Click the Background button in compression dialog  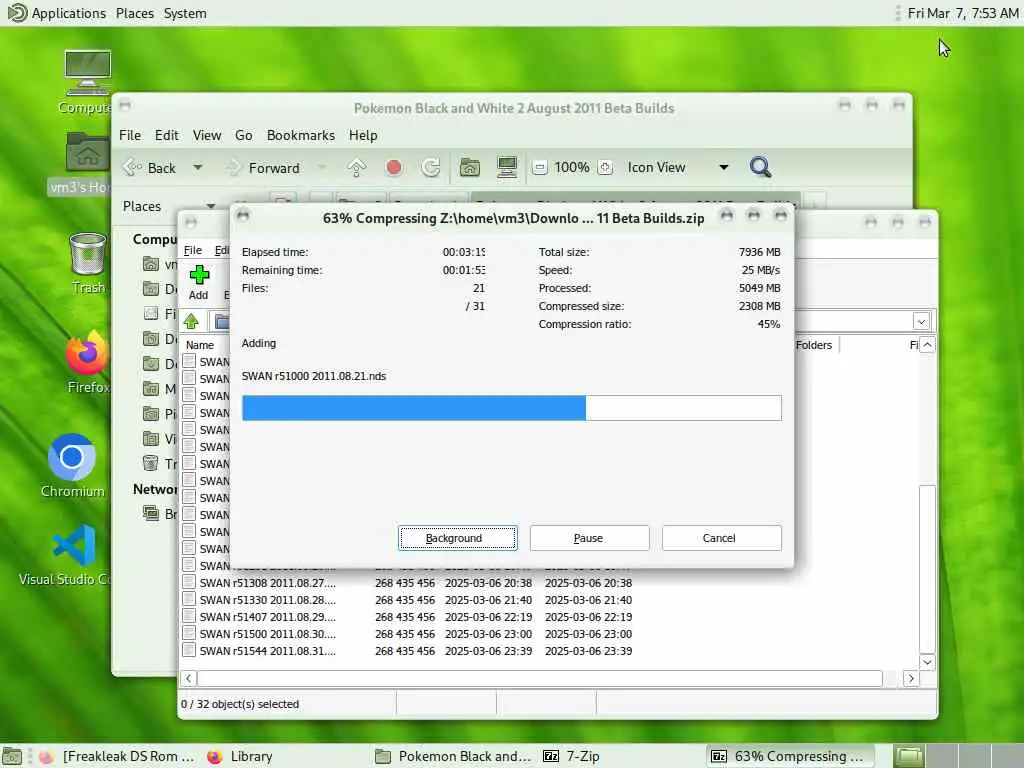tap(457, 538)
